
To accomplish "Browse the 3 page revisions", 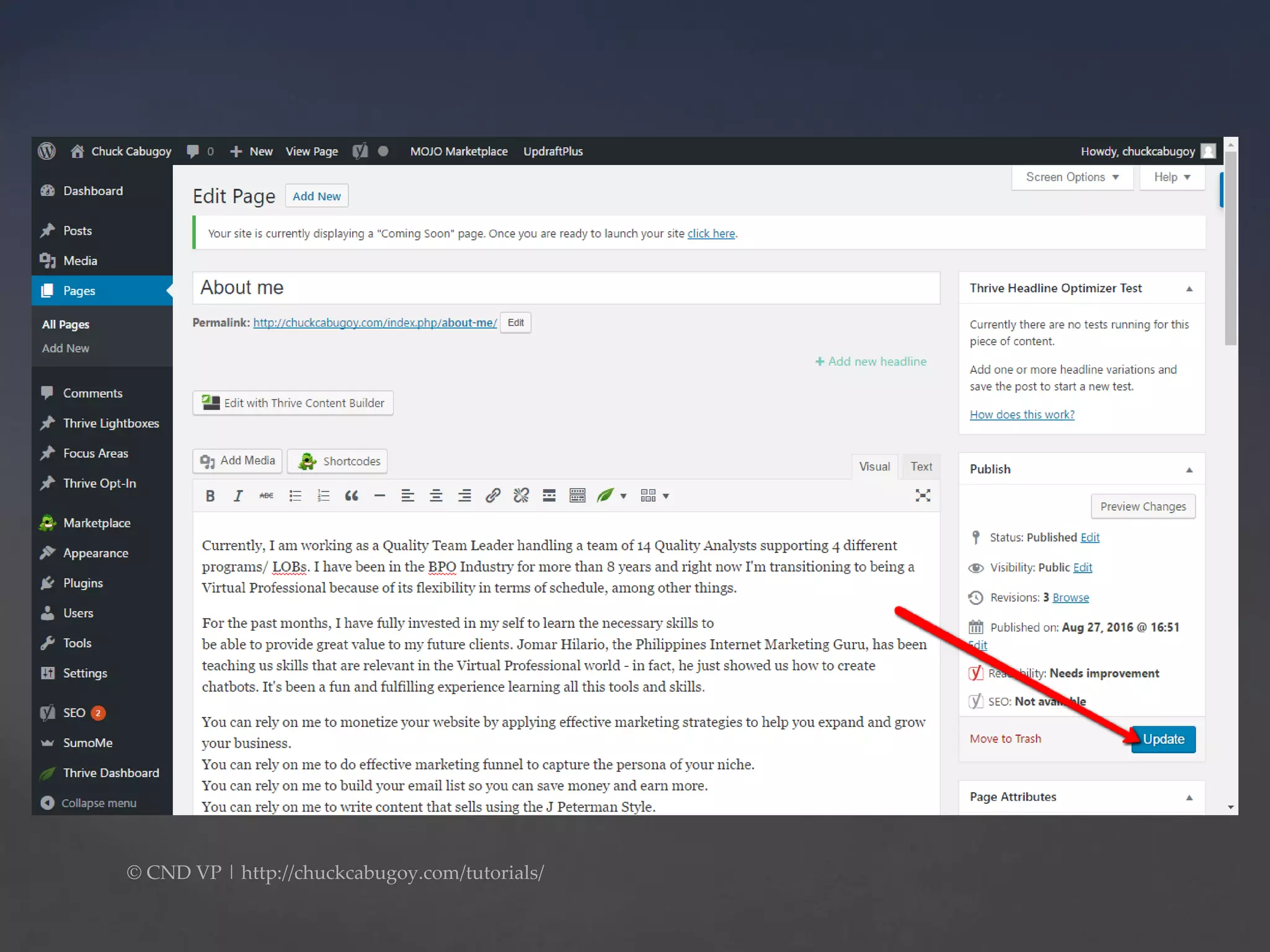I will (x=1070, y=597).
